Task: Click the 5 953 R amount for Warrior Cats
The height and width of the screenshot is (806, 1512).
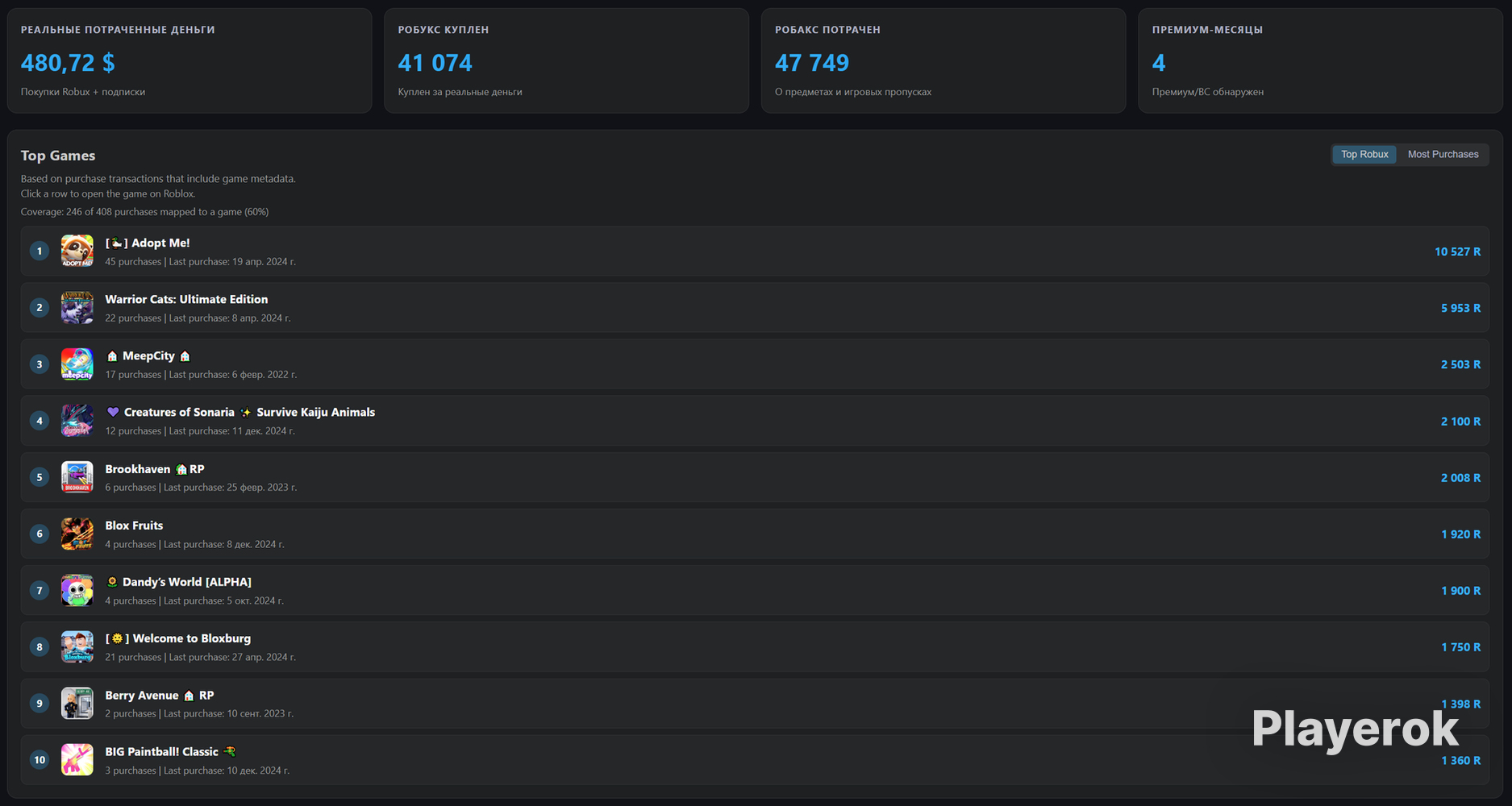Action: click(1460, 308)
